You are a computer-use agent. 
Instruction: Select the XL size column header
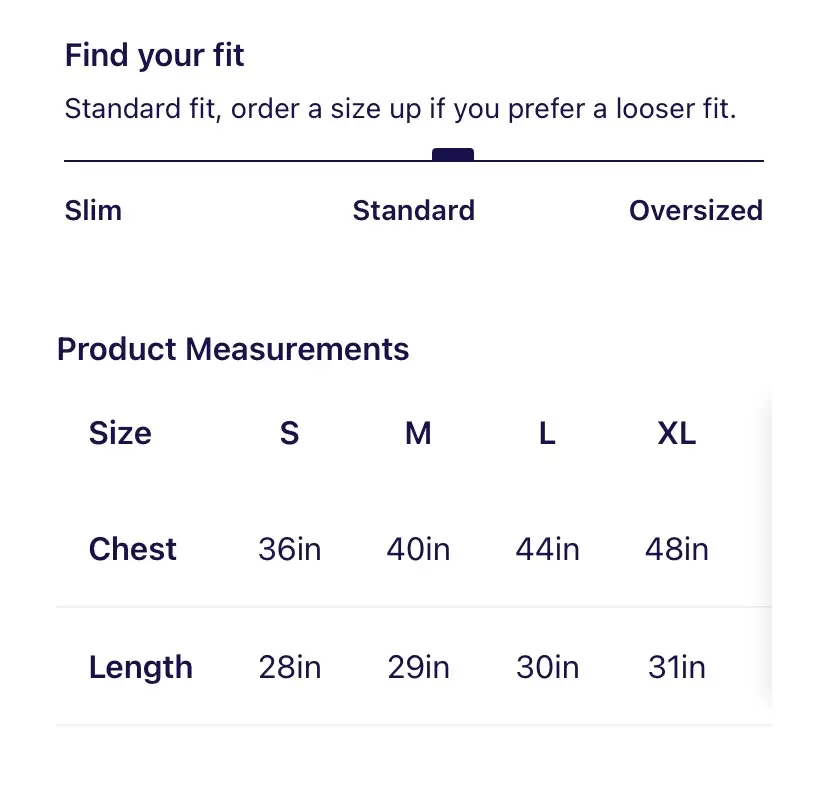[677, 433]
